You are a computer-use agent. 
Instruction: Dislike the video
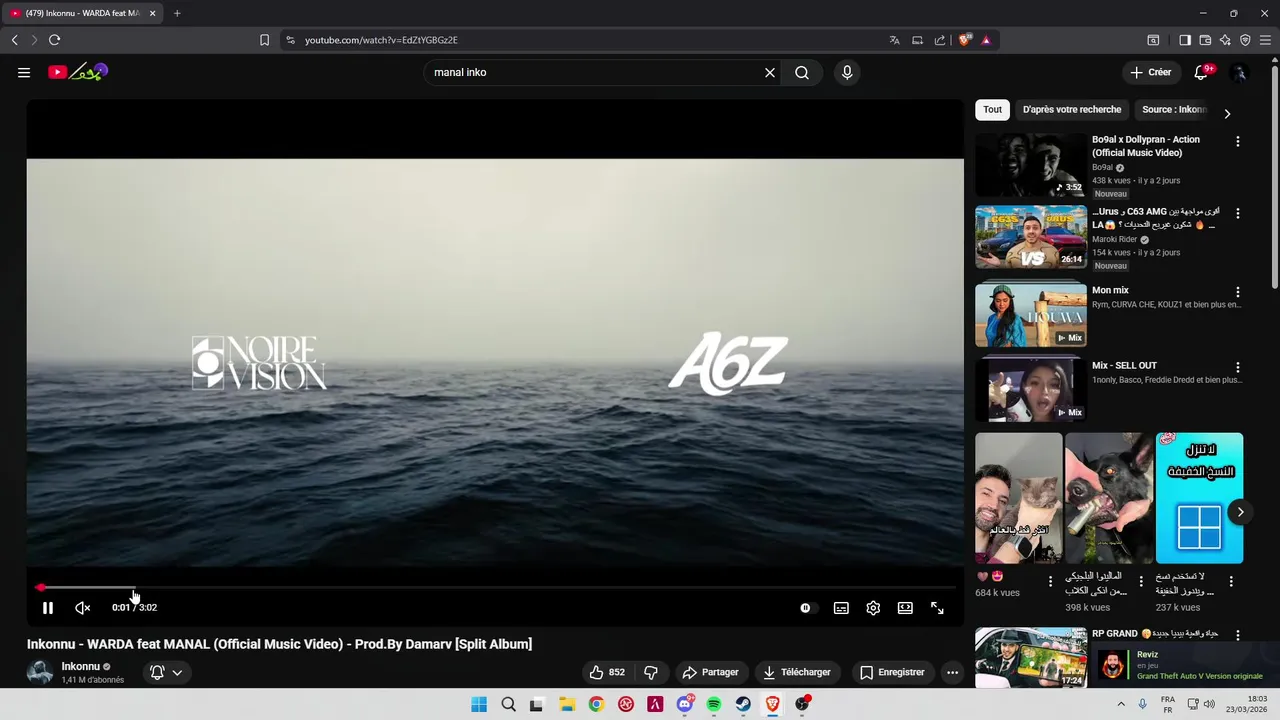651,672
